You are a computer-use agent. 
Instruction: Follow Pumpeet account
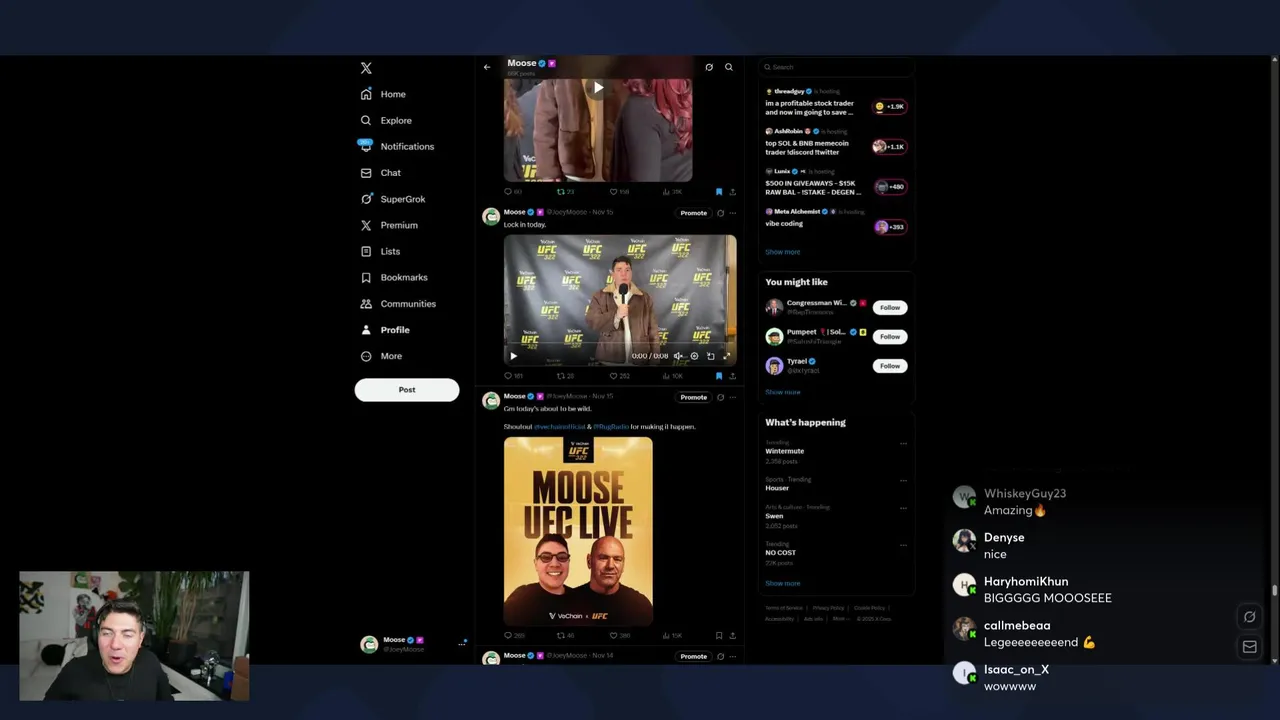coord(890,336)
